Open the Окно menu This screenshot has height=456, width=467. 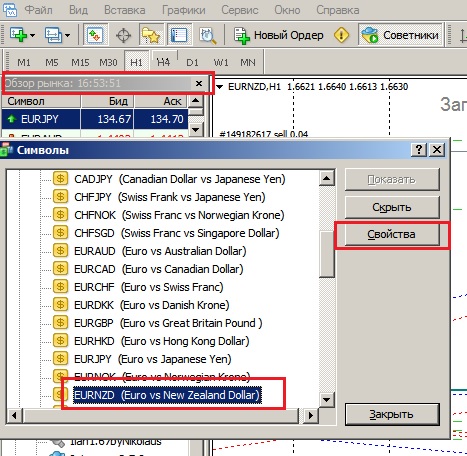[287, 10]
